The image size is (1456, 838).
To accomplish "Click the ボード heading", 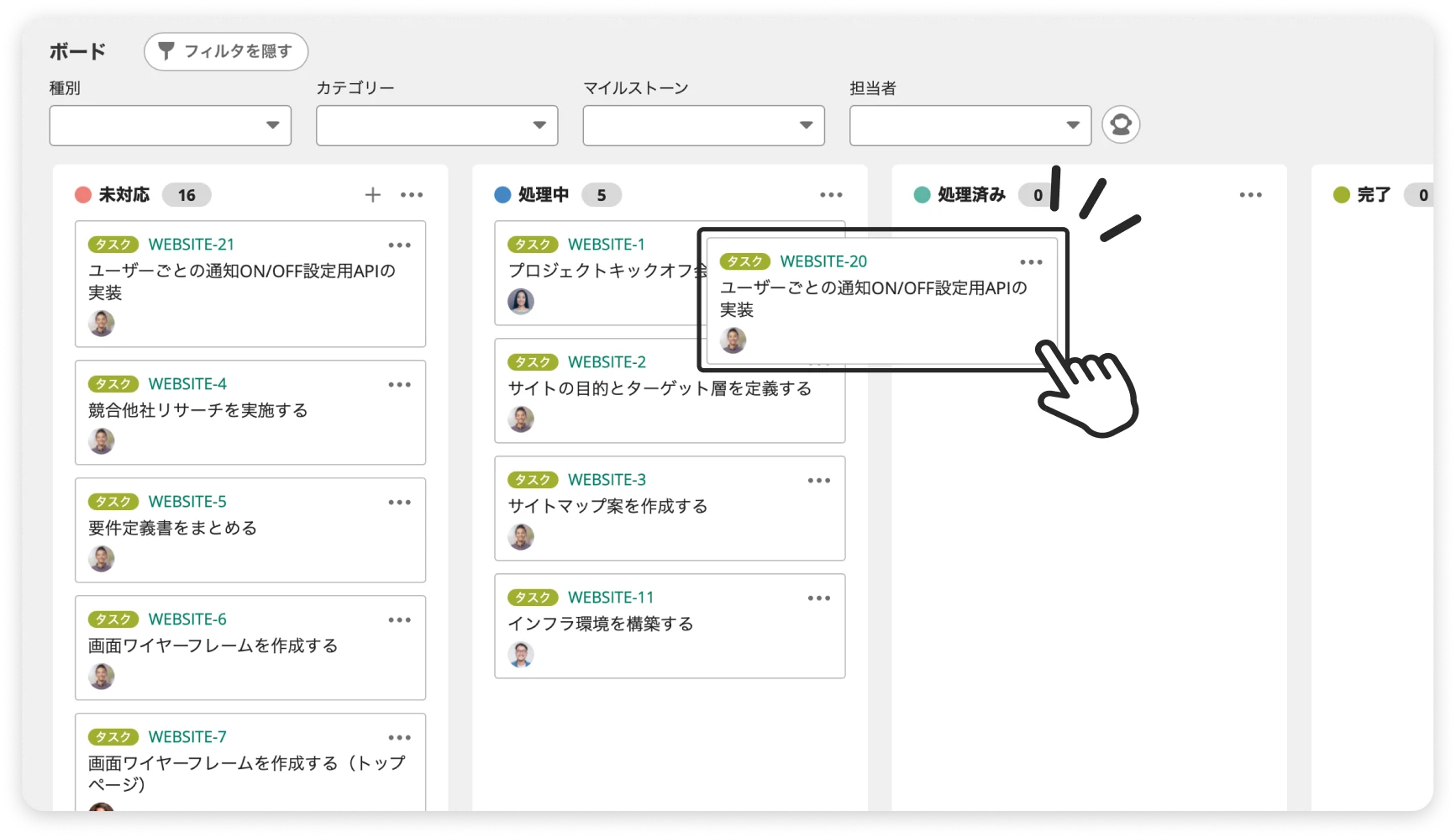I will tap(77, 51).
